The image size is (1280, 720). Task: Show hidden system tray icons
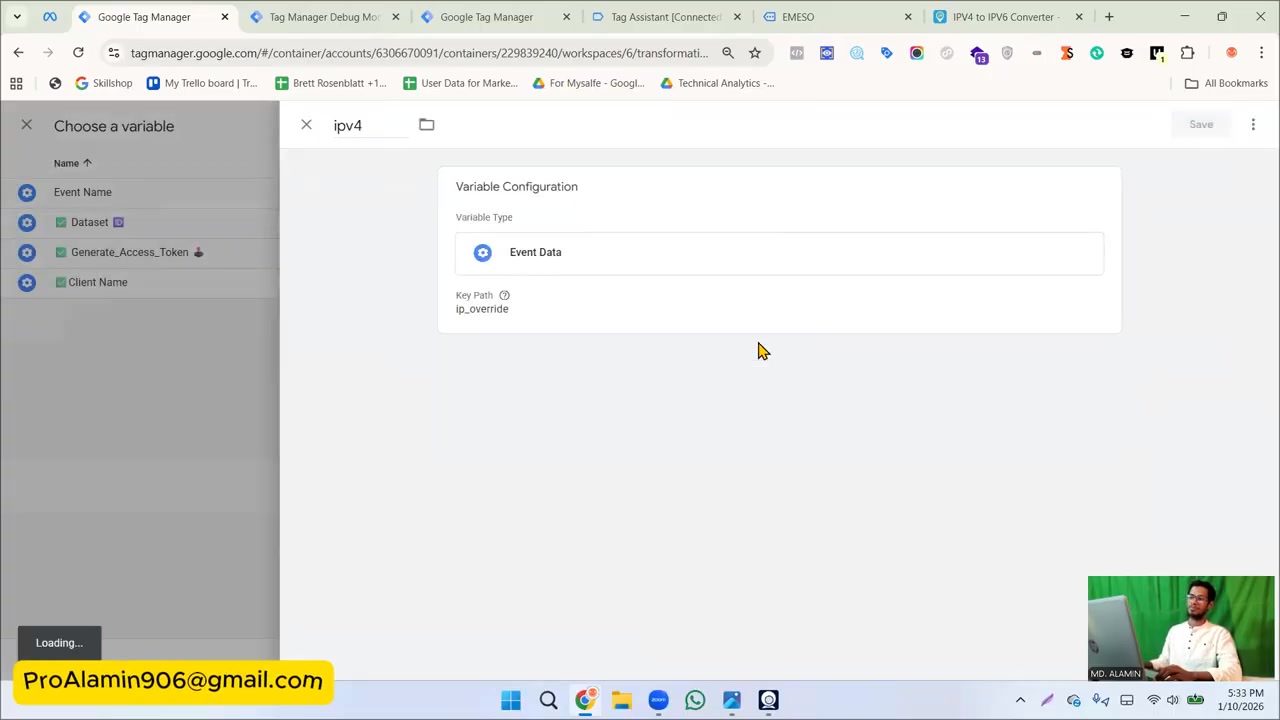tap(1020, 700)
